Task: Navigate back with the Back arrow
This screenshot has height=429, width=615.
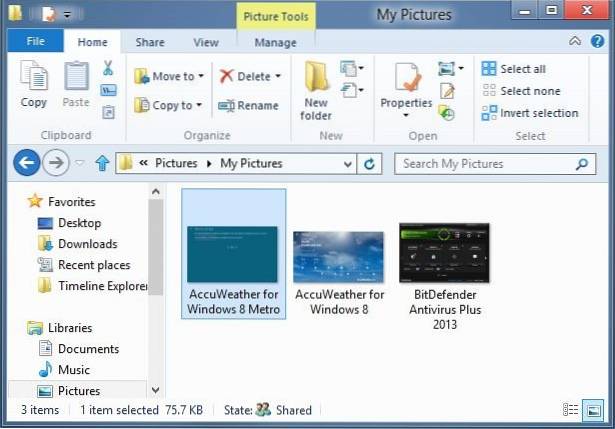Action: coord(27,163)
